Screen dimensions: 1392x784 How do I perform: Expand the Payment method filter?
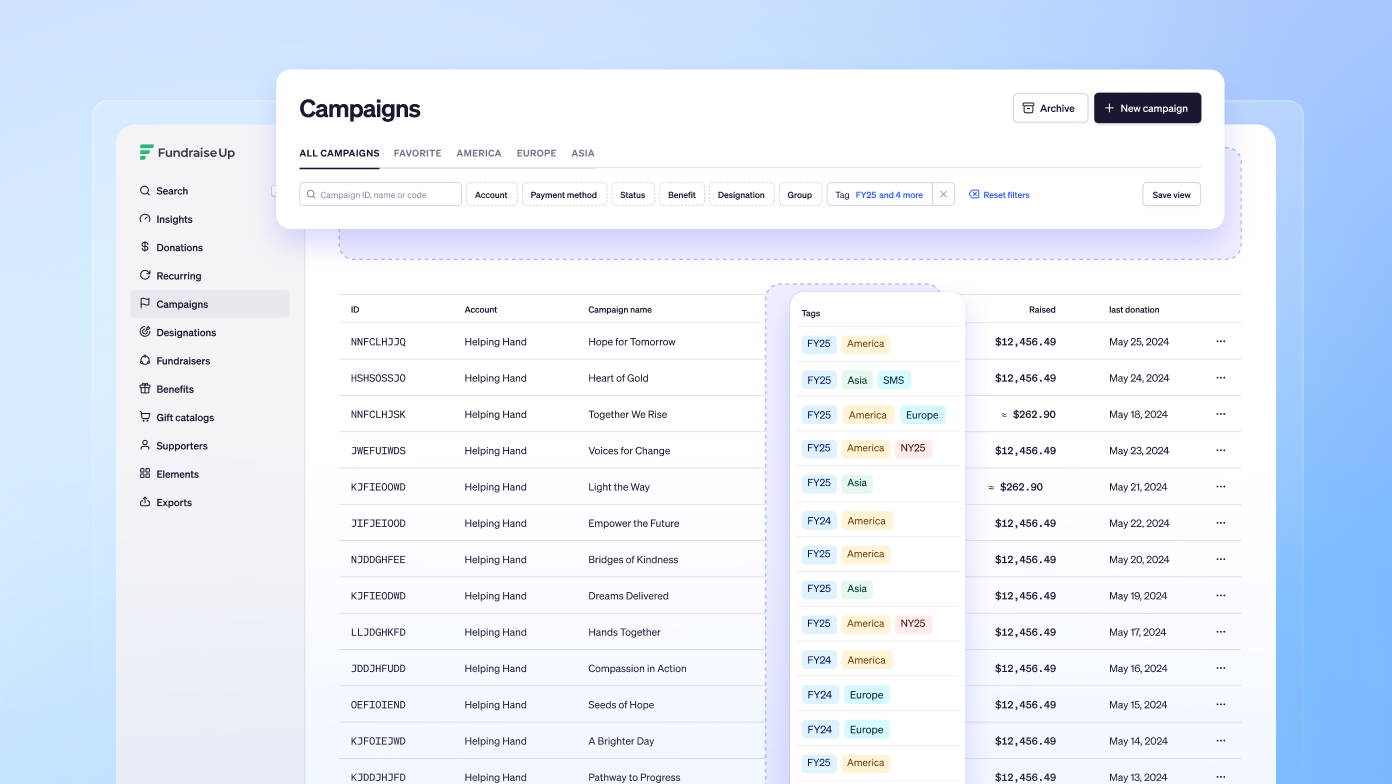point(563,195)
